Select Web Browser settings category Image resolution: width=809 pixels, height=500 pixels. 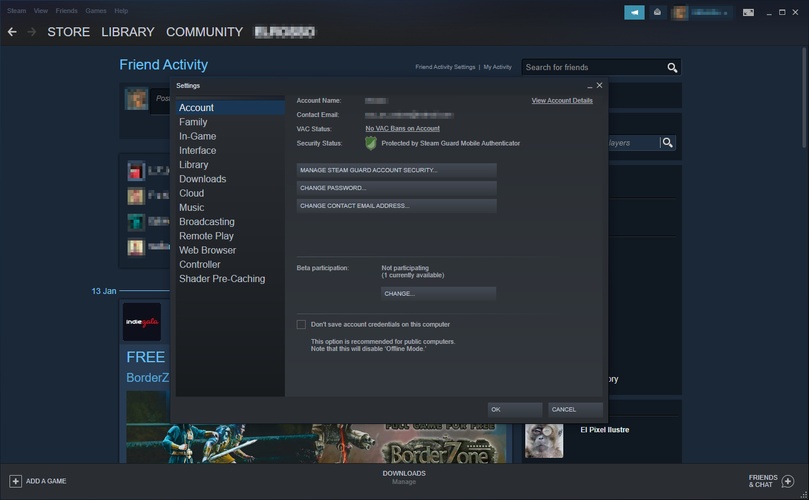[x=230, y=250]
